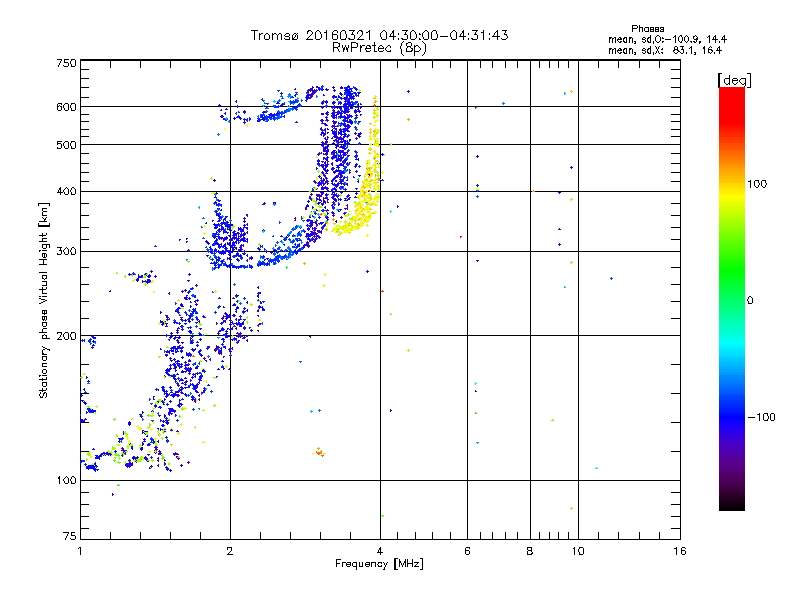Click the x-axis tick label '16'
The width and height of the screenshot is (800, 600).
[x=680, y=551]
